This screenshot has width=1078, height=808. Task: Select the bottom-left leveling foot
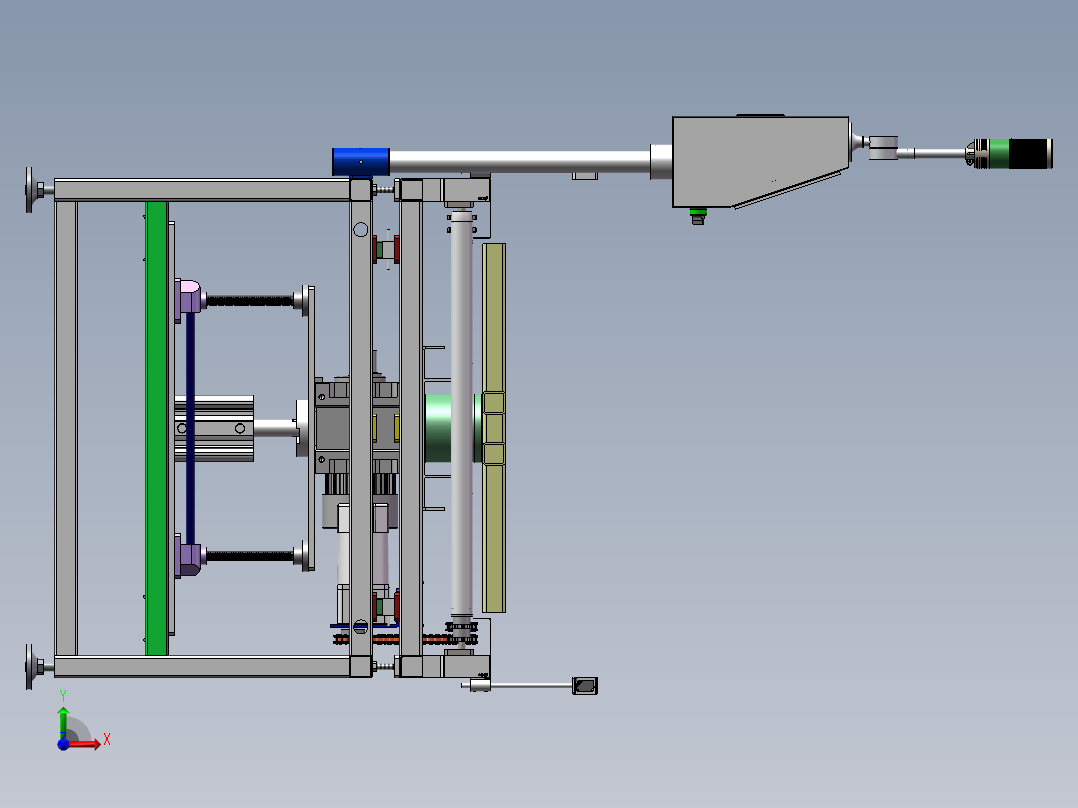(x=38, y=667)
